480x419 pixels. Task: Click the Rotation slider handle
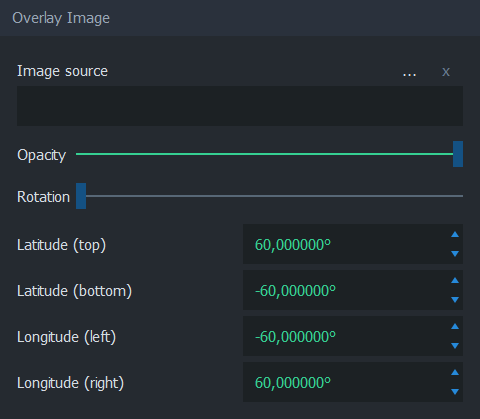coord(81,196)
